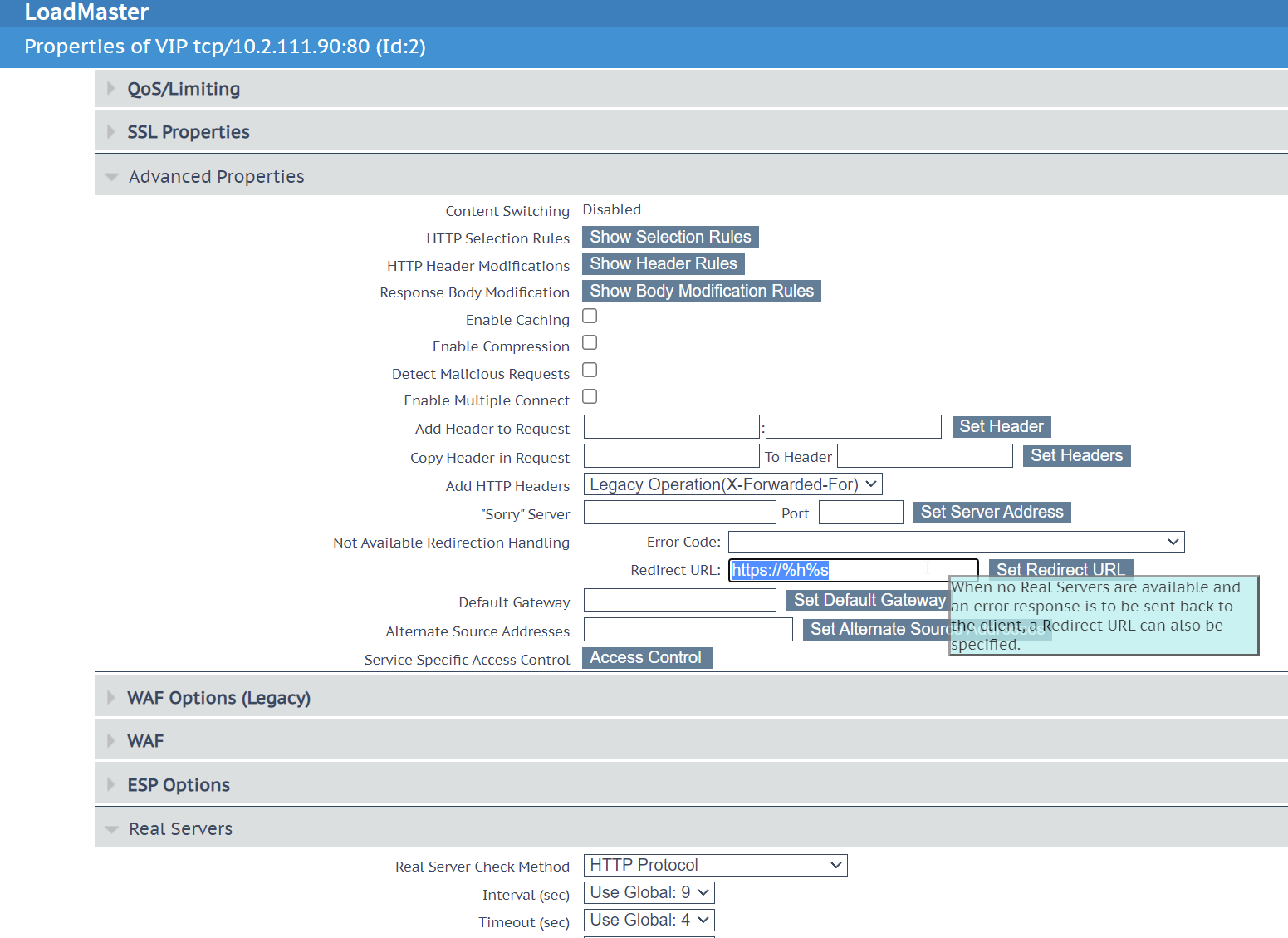Screen dimensions: 1288x938
Task: Click Set Default Gateway button
Action: click(x=869, y=600)
